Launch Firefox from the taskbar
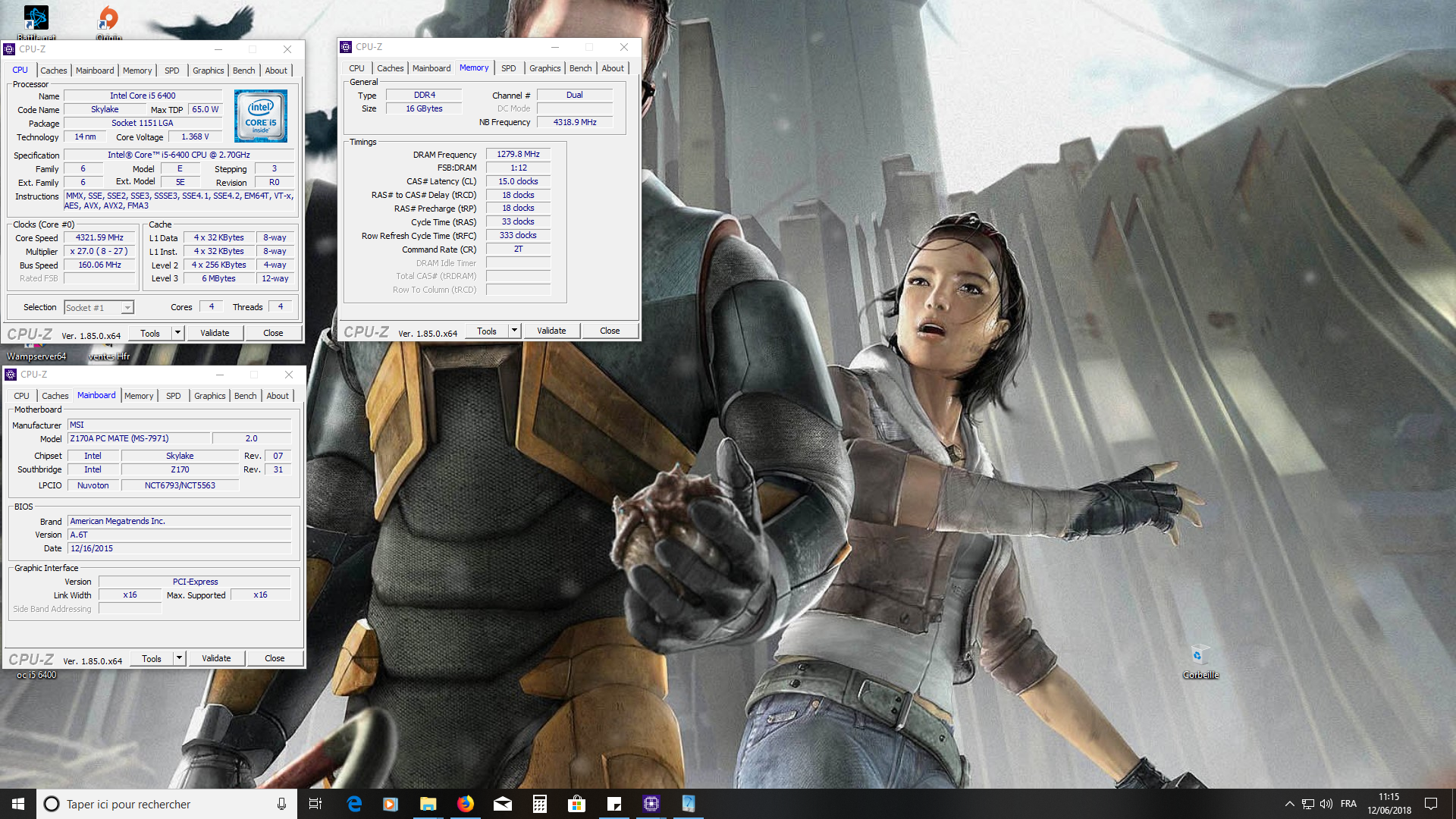 pos(465,804)
